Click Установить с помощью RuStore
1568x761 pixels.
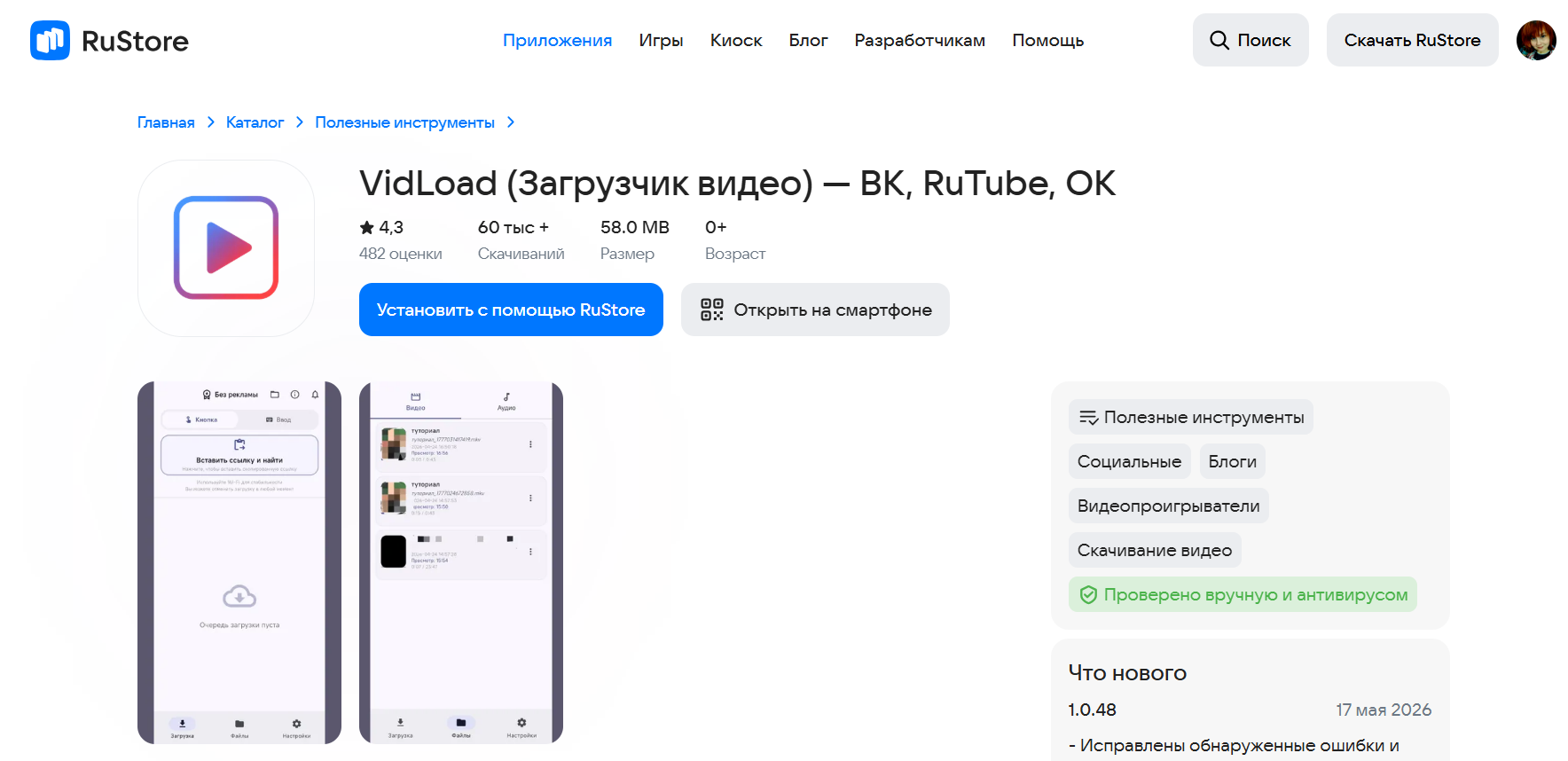(511, 310)
